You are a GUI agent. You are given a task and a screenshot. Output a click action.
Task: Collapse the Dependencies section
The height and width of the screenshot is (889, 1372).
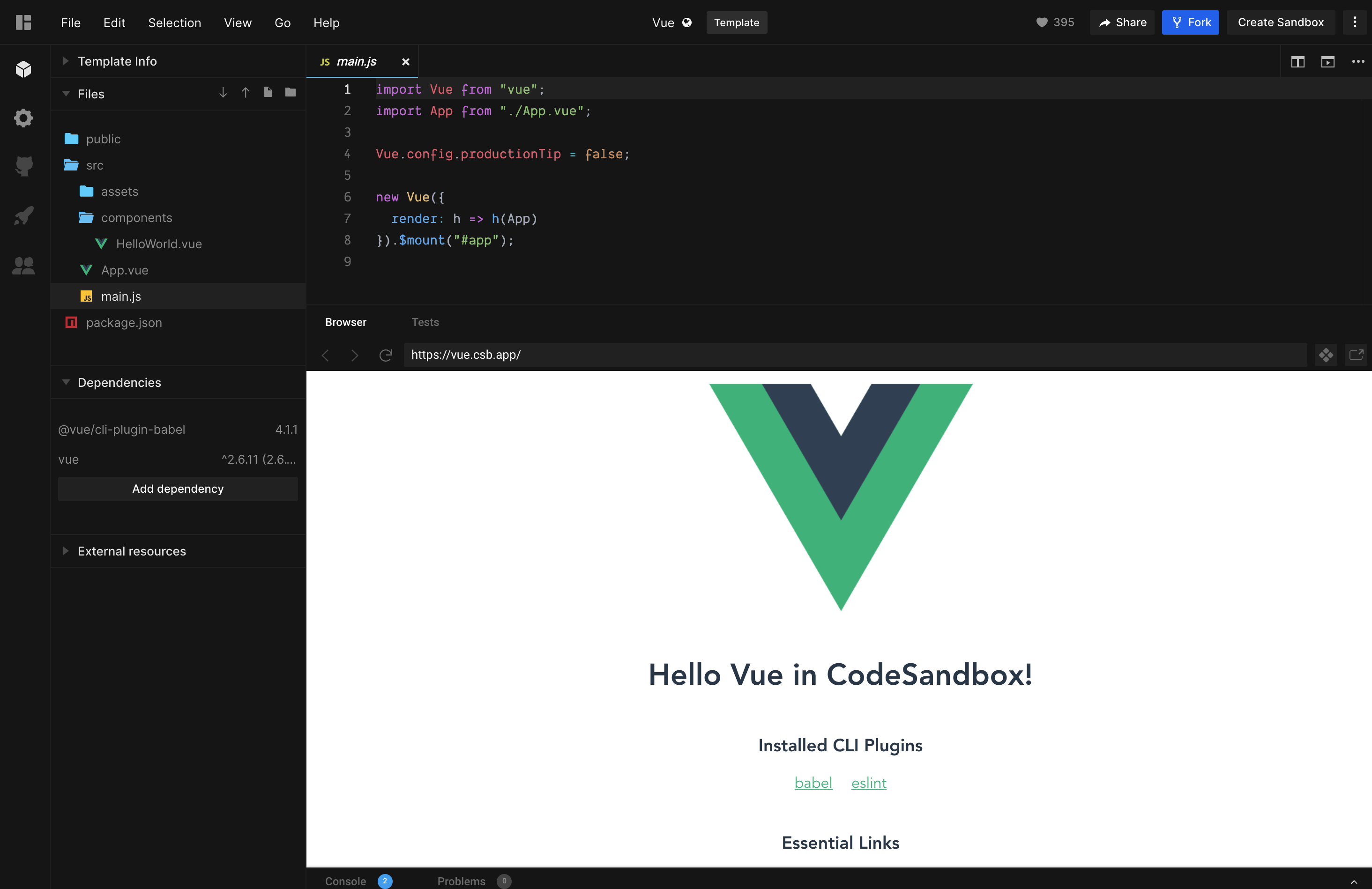178,383
